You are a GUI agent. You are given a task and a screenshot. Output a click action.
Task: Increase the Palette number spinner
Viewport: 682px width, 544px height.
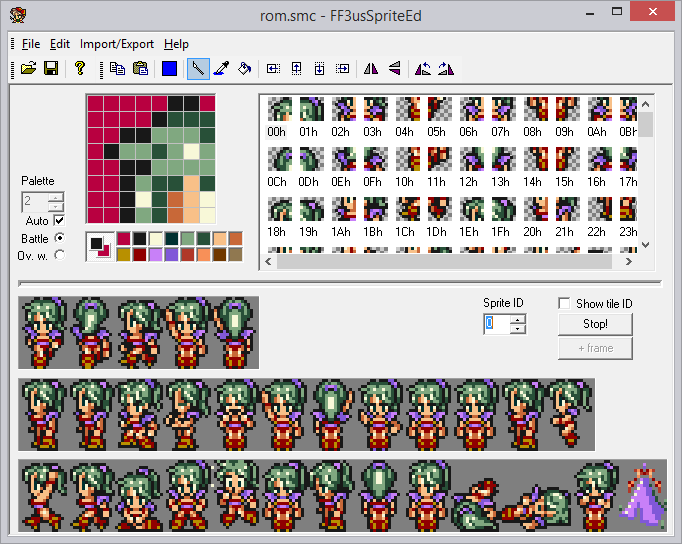coord(56,197)
